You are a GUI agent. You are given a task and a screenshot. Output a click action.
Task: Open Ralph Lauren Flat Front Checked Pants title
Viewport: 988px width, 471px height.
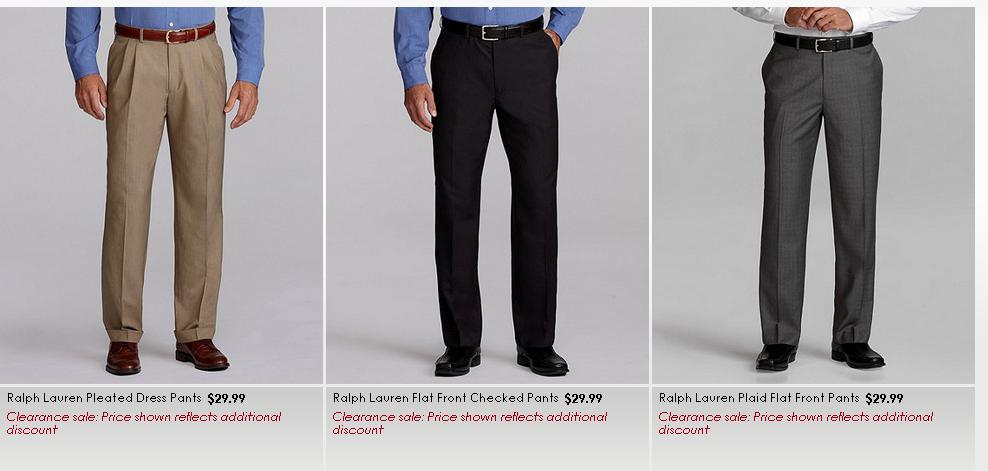point(445,398)
